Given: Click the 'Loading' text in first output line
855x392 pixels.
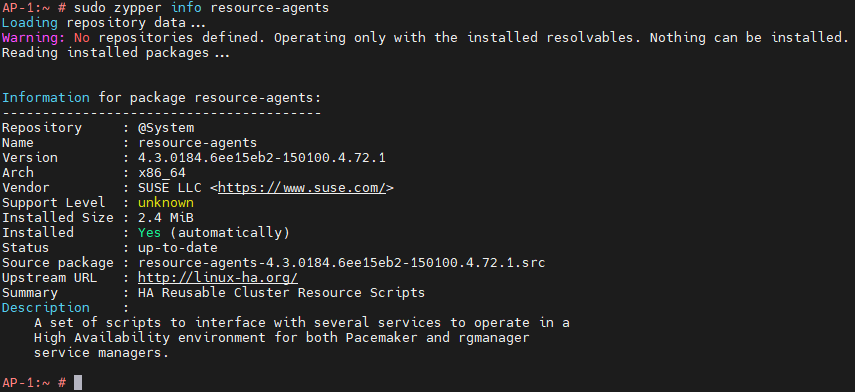Looking at the screenshot, I should click(29, 23).
